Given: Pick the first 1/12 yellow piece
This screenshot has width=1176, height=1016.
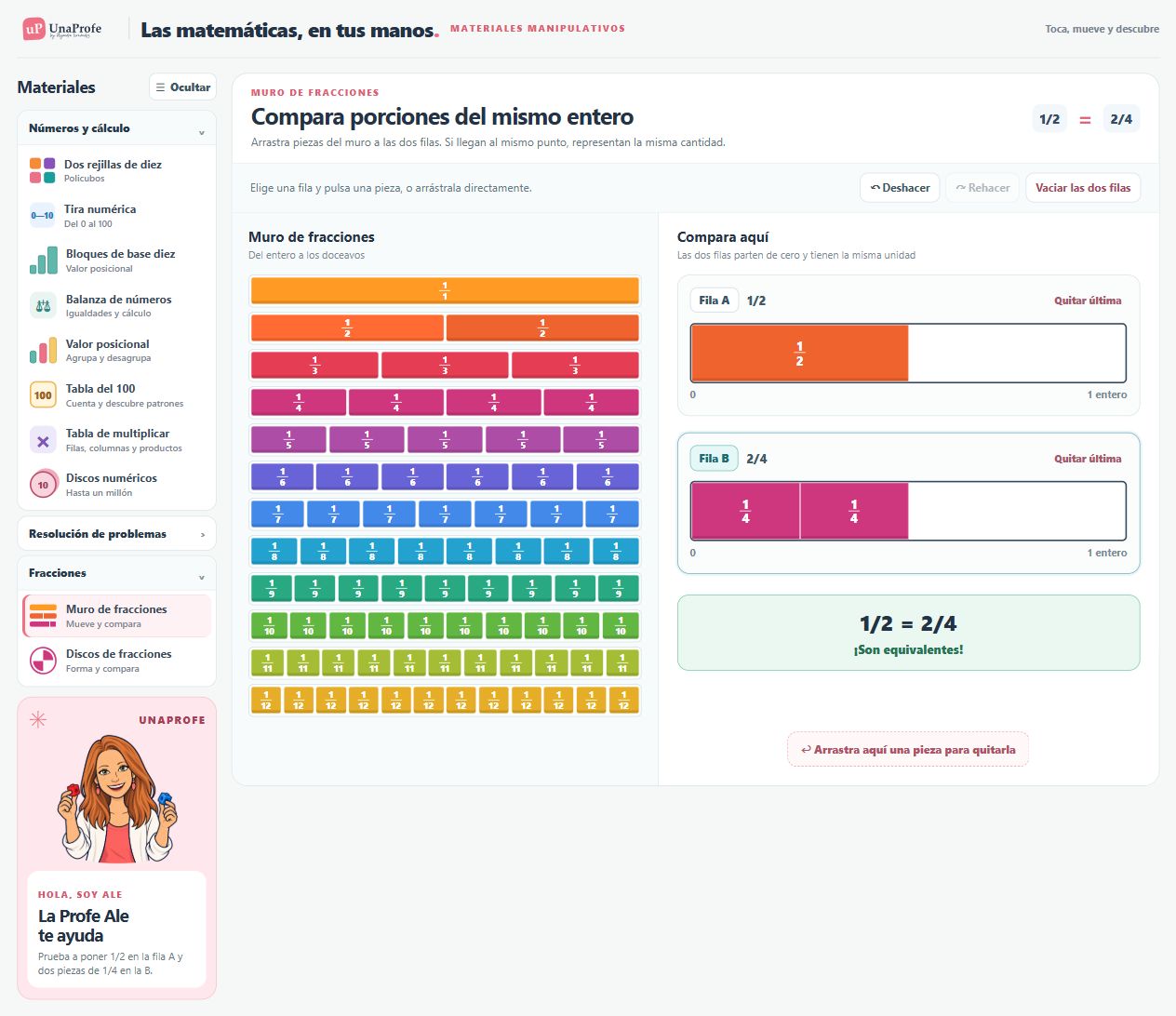Looking at the screenshot, I should click(266, 700).
